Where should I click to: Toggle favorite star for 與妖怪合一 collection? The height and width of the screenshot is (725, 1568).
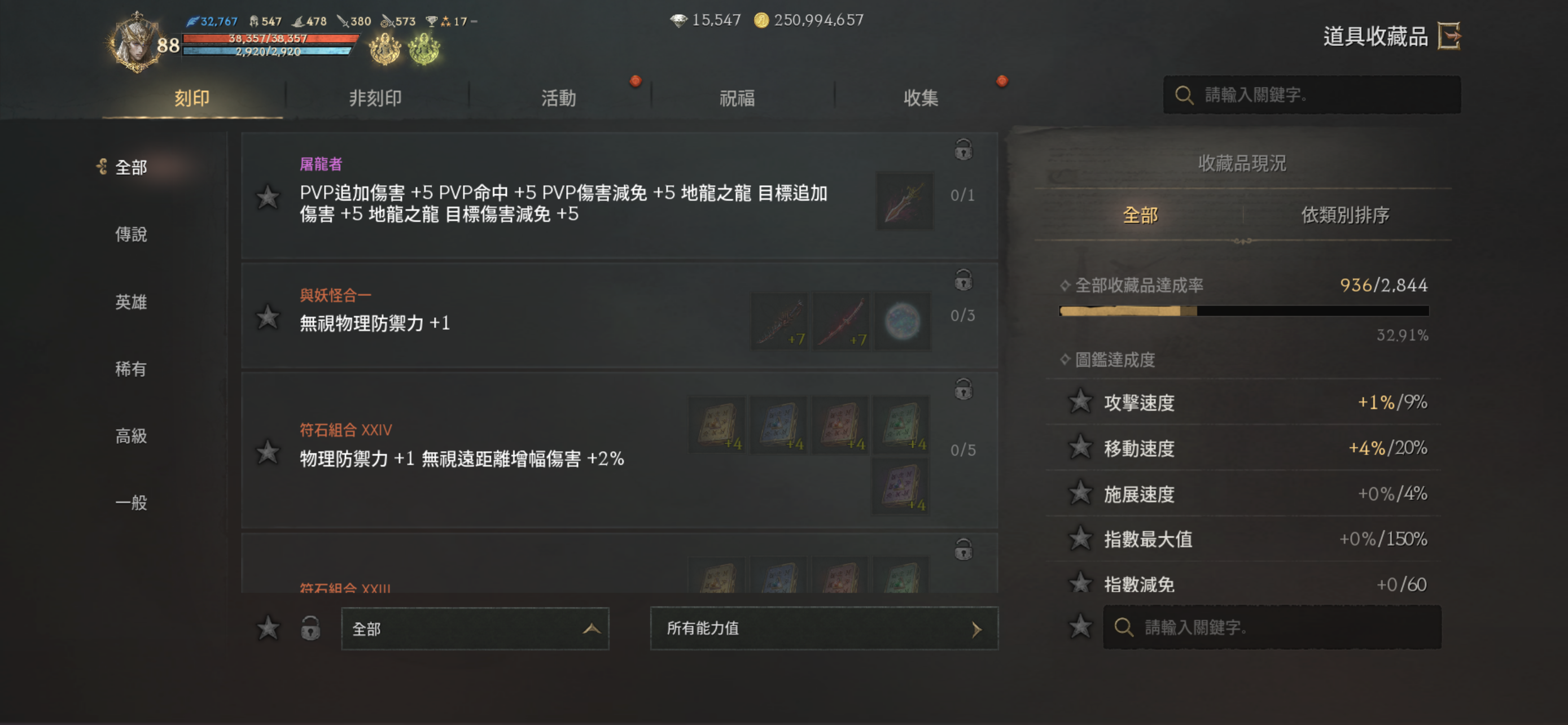pyautogui.click(x=268, y=317)
